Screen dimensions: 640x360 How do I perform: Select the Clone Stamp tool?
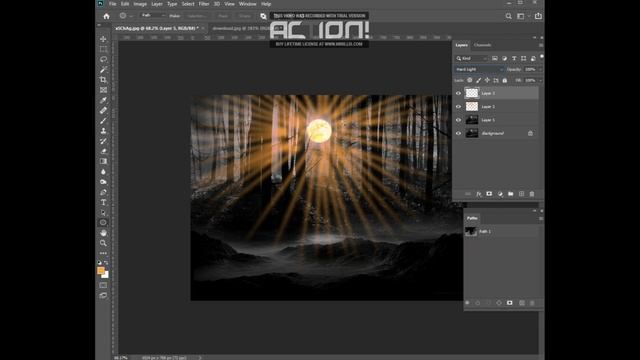tap(103, 131)
